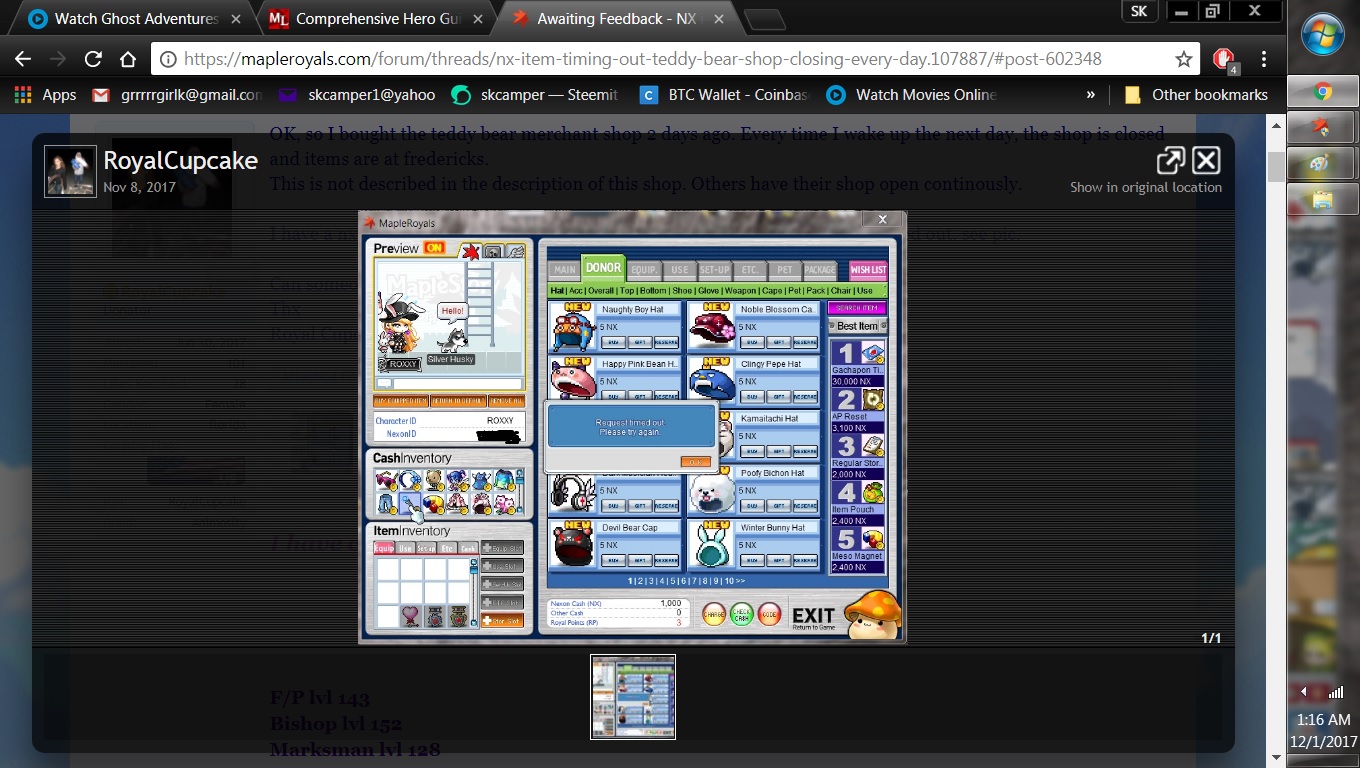
Task: Click the browser reload button
Action: (93, 59)
